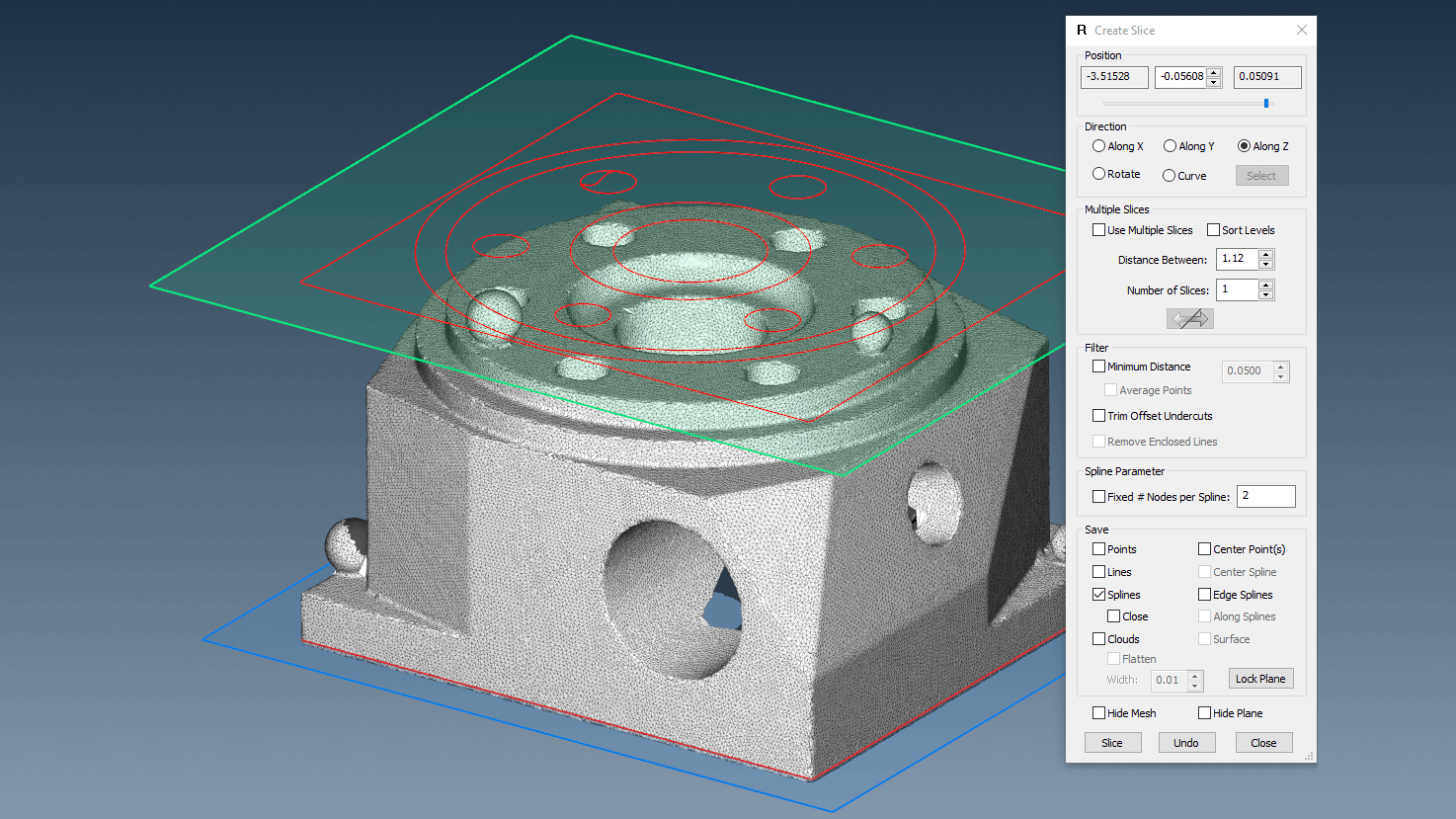Screen dimensions: 1456x819
Task: Uncheck the Splines save option
Action: [1098, 595]
